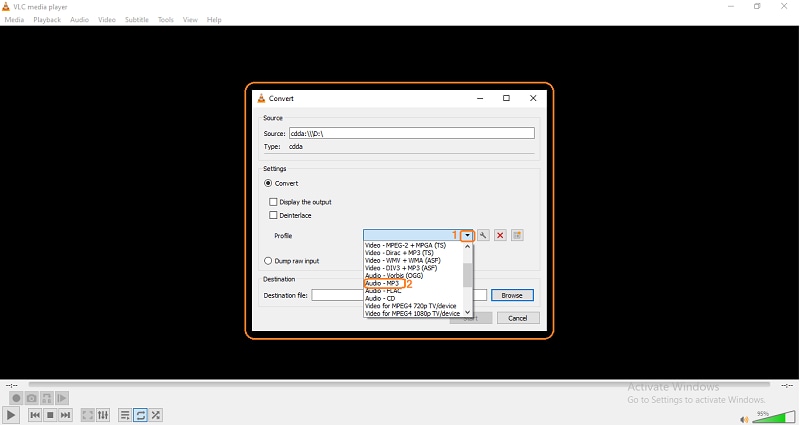The image size is (800, 425).
Task: Click the A-B loop icon
Action: 47,398
